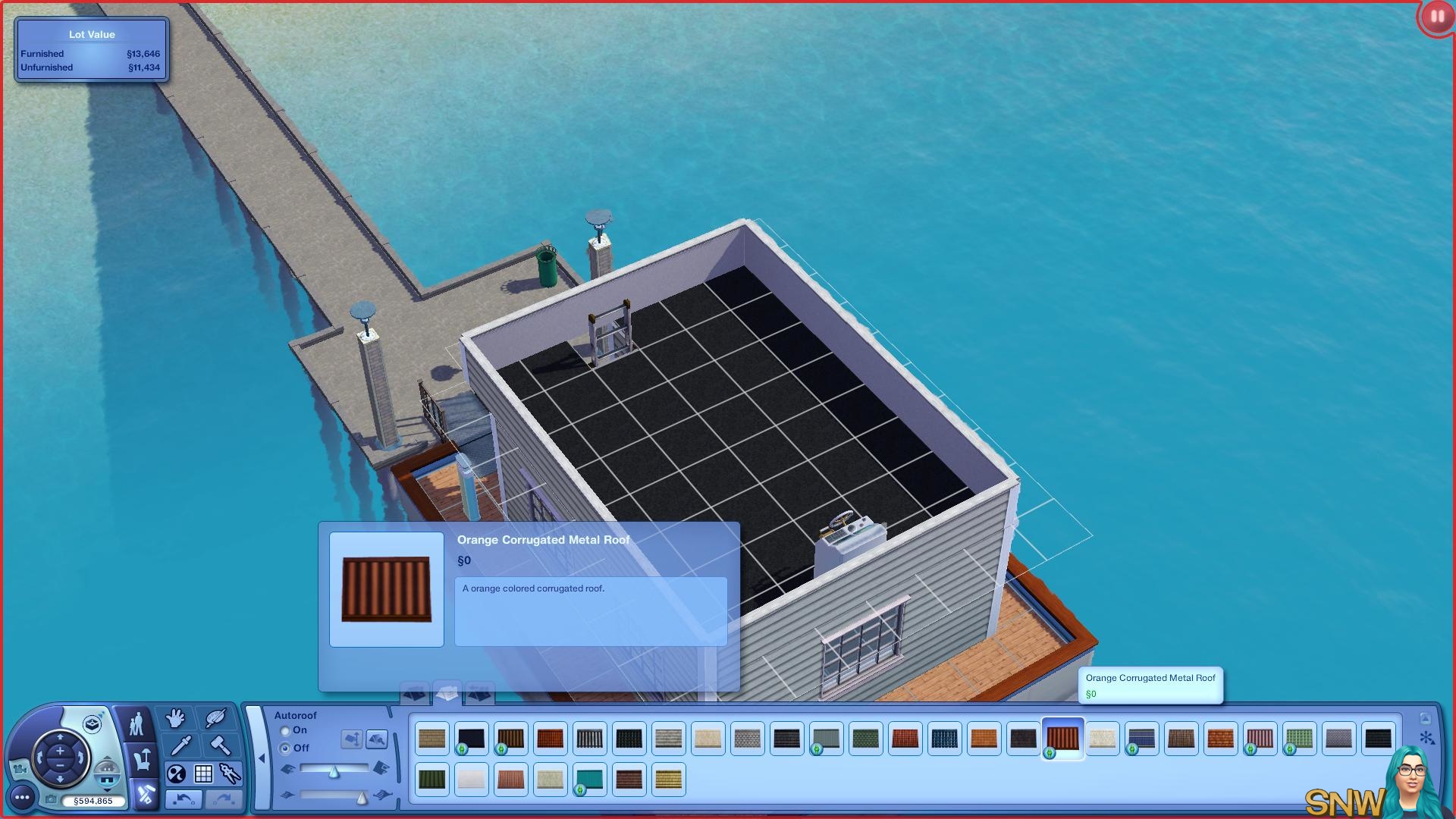Rotate the camera left

[x=39, y=757]
